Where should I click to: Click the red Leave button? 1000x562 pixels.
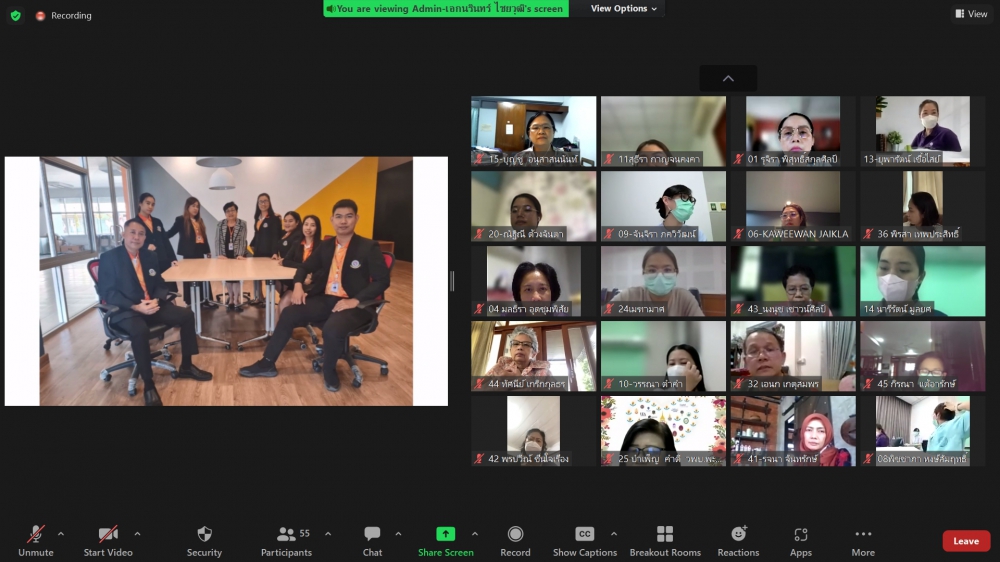coord(966,541)
